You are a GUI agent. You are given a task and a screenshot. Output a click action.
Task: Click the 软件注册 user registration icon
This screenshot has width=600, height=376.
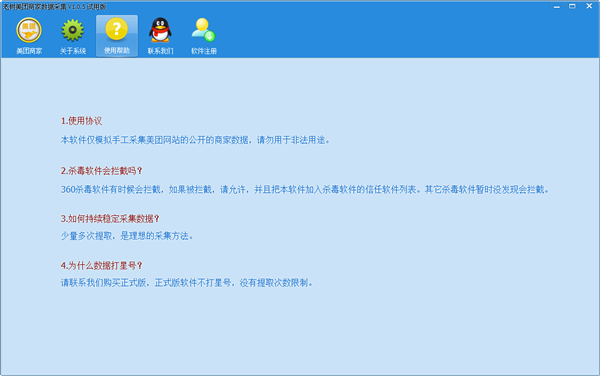point(204,30)
